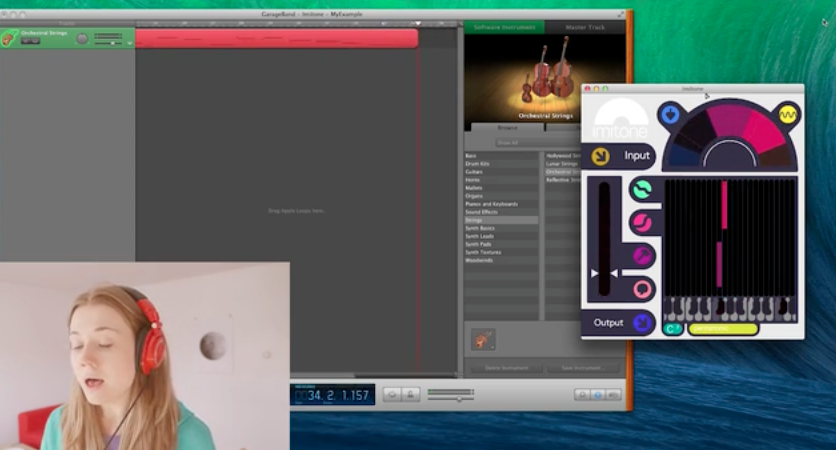The height and width of the screenshot is (450, 836).
Task: Click the ring-shaped round icon above Output
Action: (x=642, y=289)
